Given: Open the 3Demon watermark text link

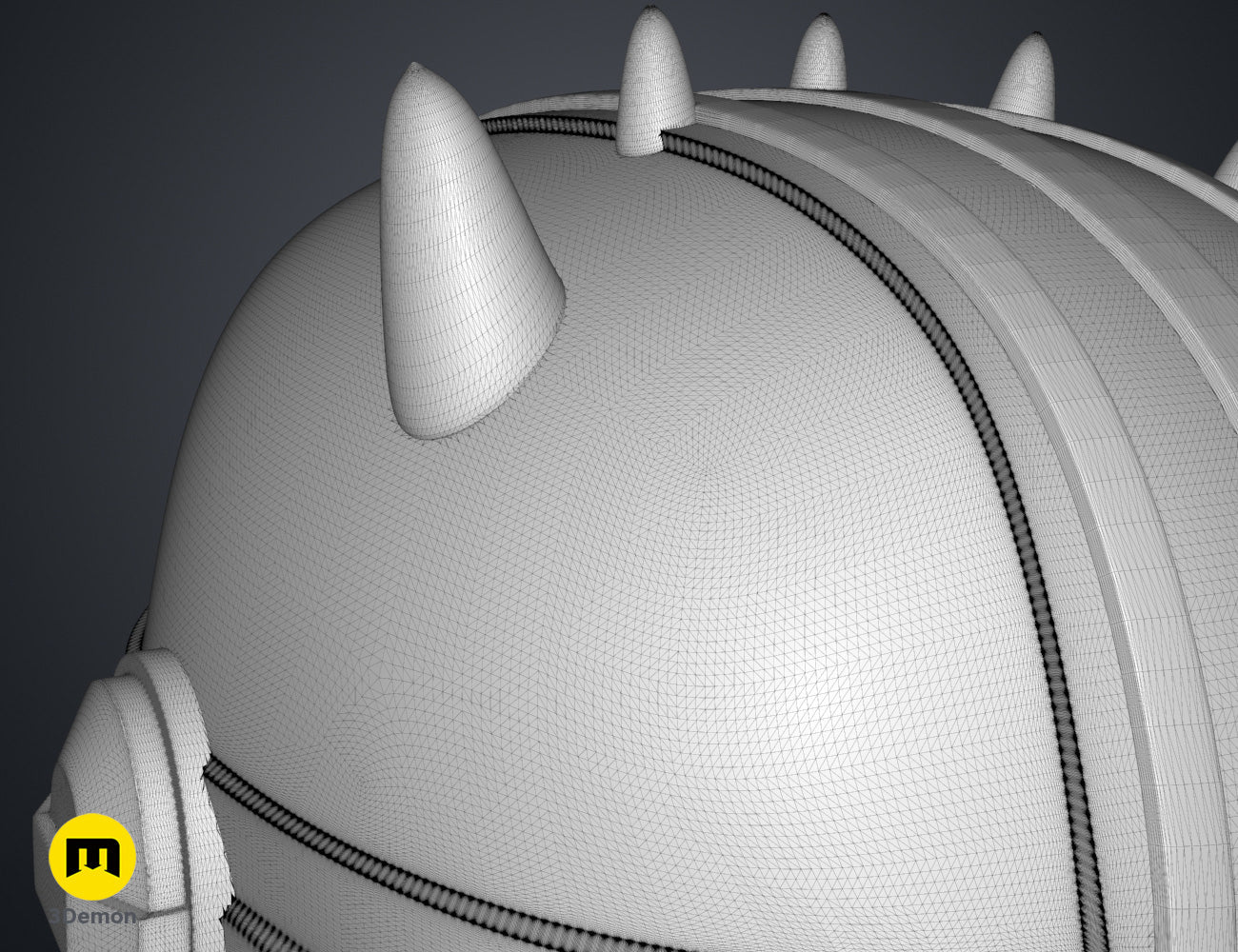Looking at the screenshot, I should tap(95, 917).
